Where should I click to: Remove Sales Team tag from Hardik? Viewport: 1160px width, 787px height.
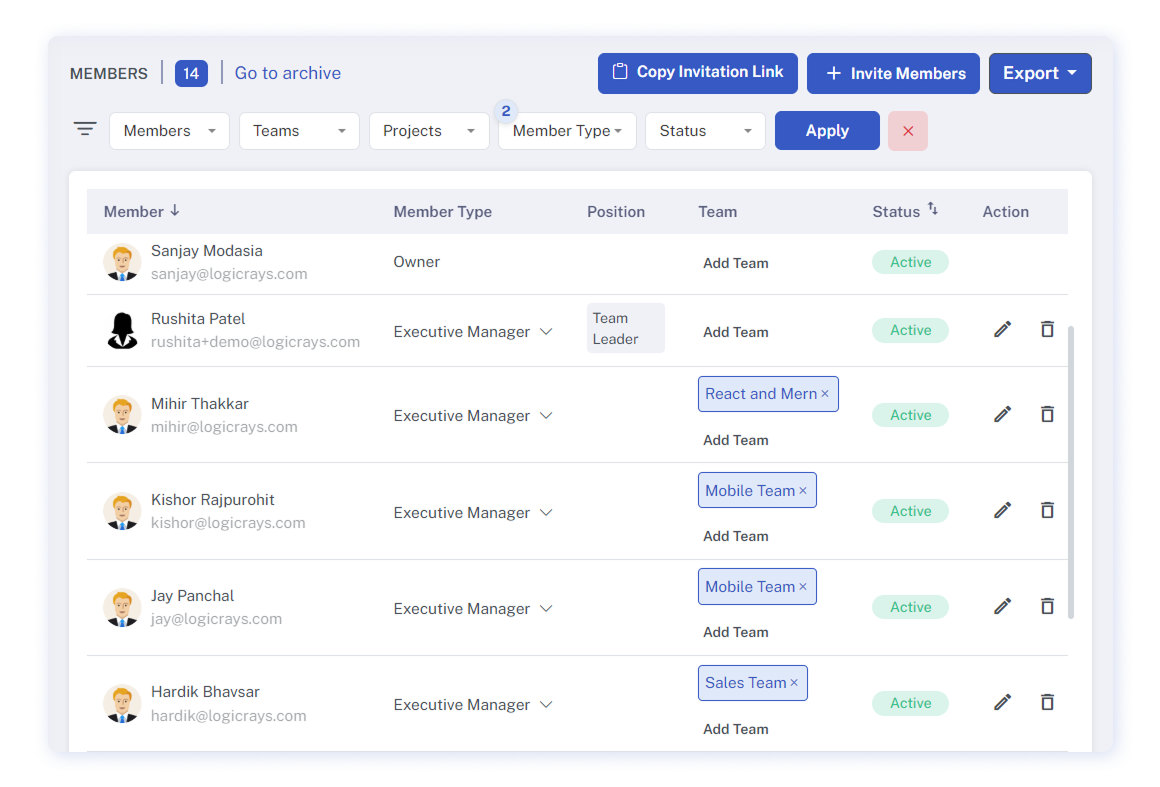pos(794,683)
